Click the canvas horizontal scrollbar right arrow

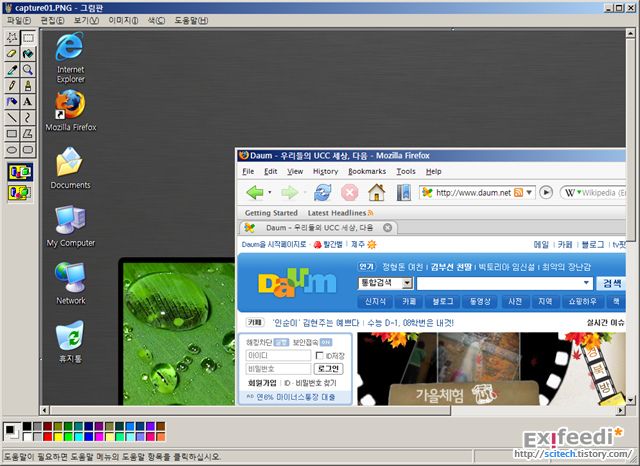coord(621,411)
